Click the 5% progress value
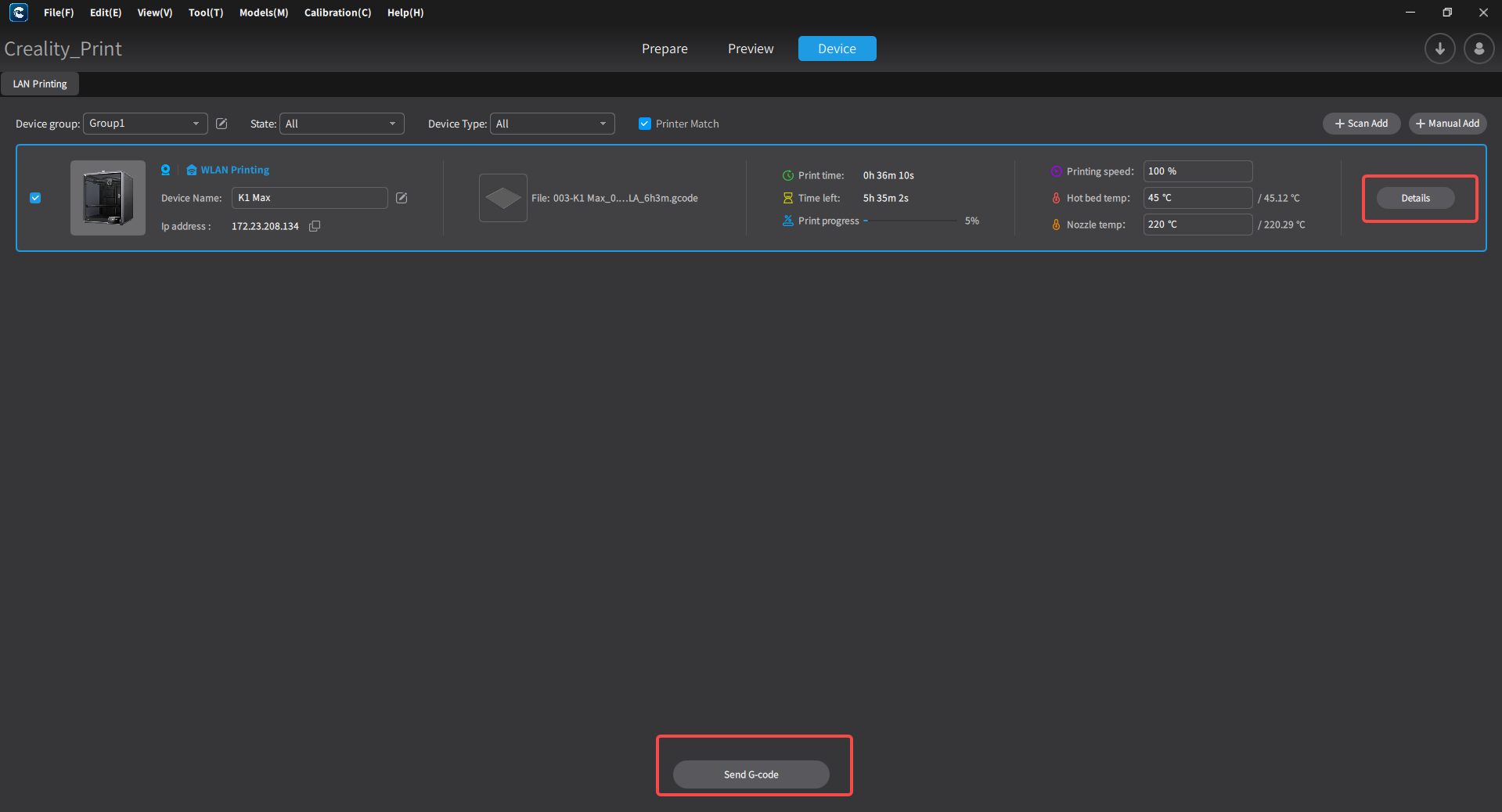The image size is (1502, 812). tap(972, 221)
